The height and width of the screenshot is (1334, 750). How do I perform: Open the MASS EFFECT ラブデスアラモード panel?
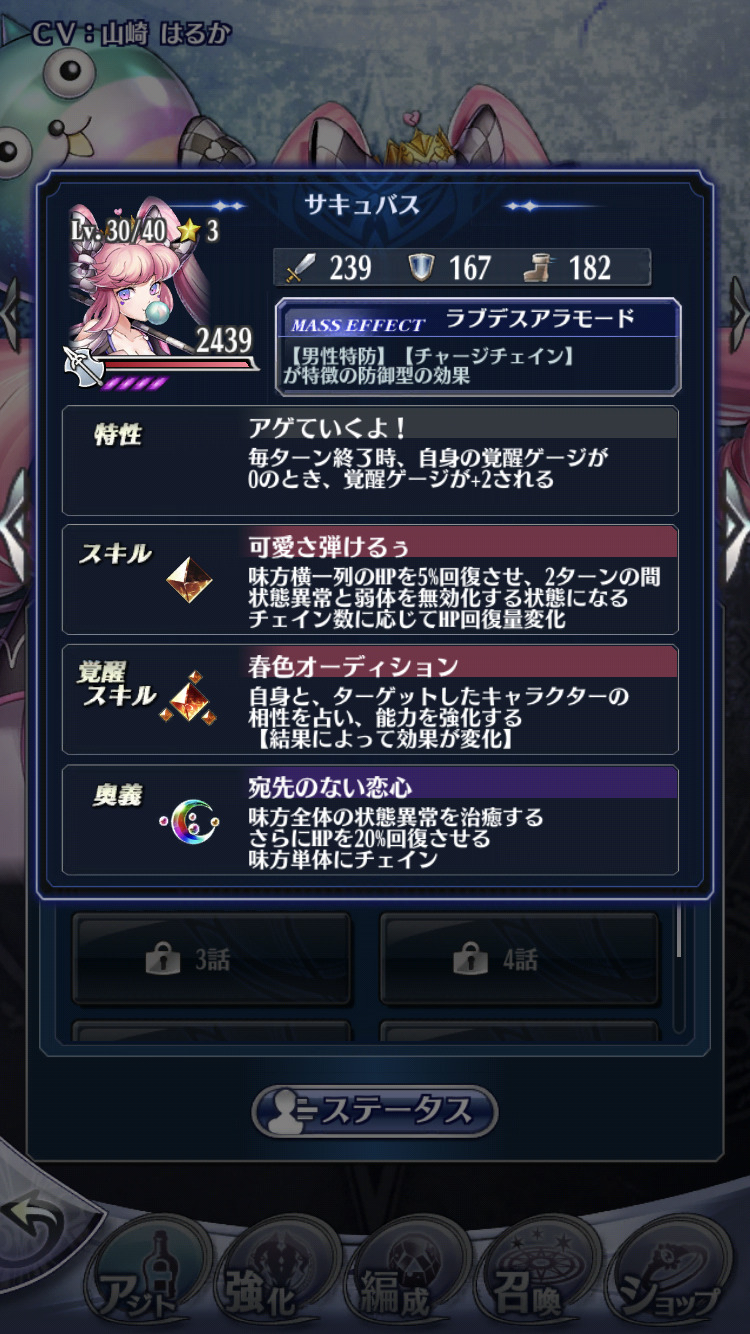[479, 346]
